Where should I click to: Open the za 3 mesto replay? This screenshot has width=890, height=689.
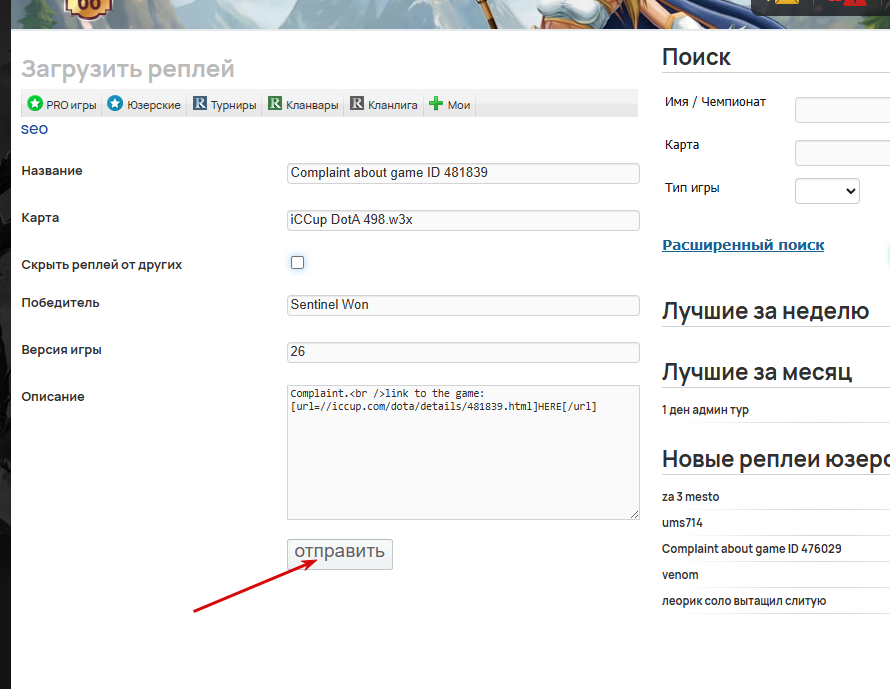pyautogui.click(x=690, y=497)
